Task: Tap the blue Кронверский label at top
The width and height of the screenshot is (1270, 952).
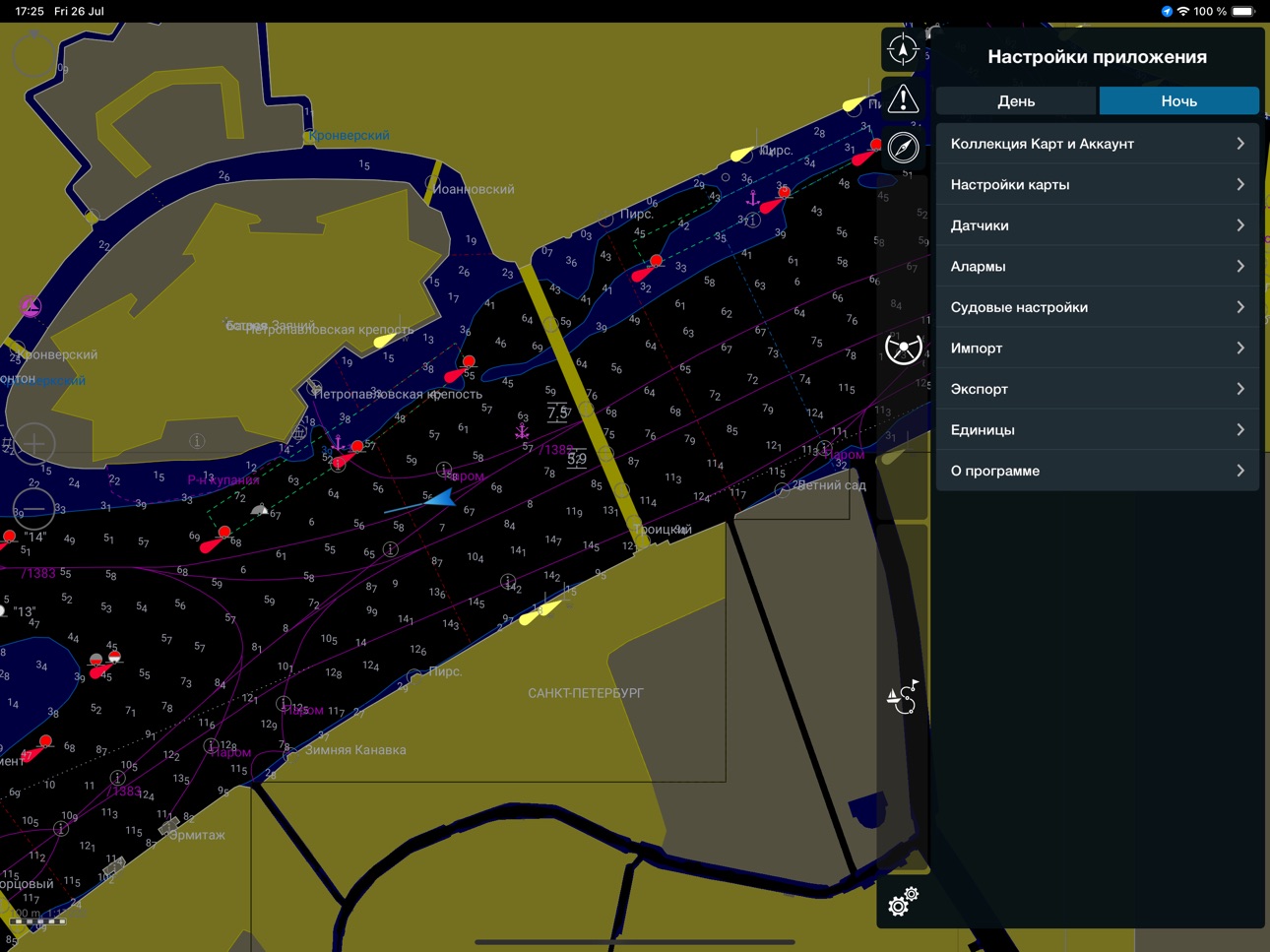Action: [349, 135]
